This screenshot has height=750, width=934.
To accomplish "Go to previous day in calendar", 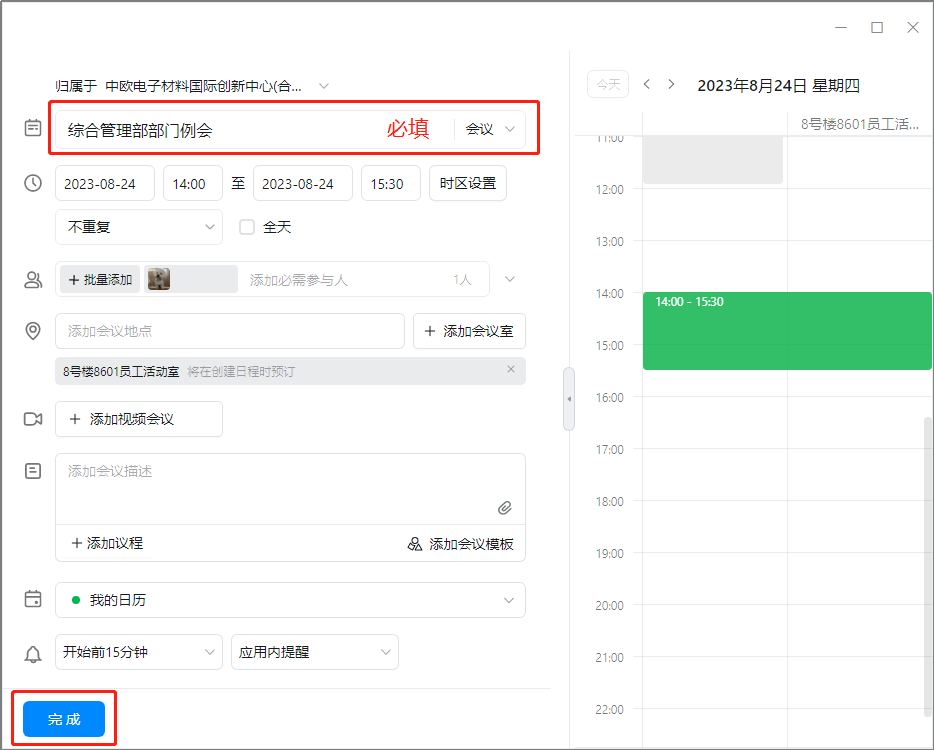I will [x=647, y=84].
